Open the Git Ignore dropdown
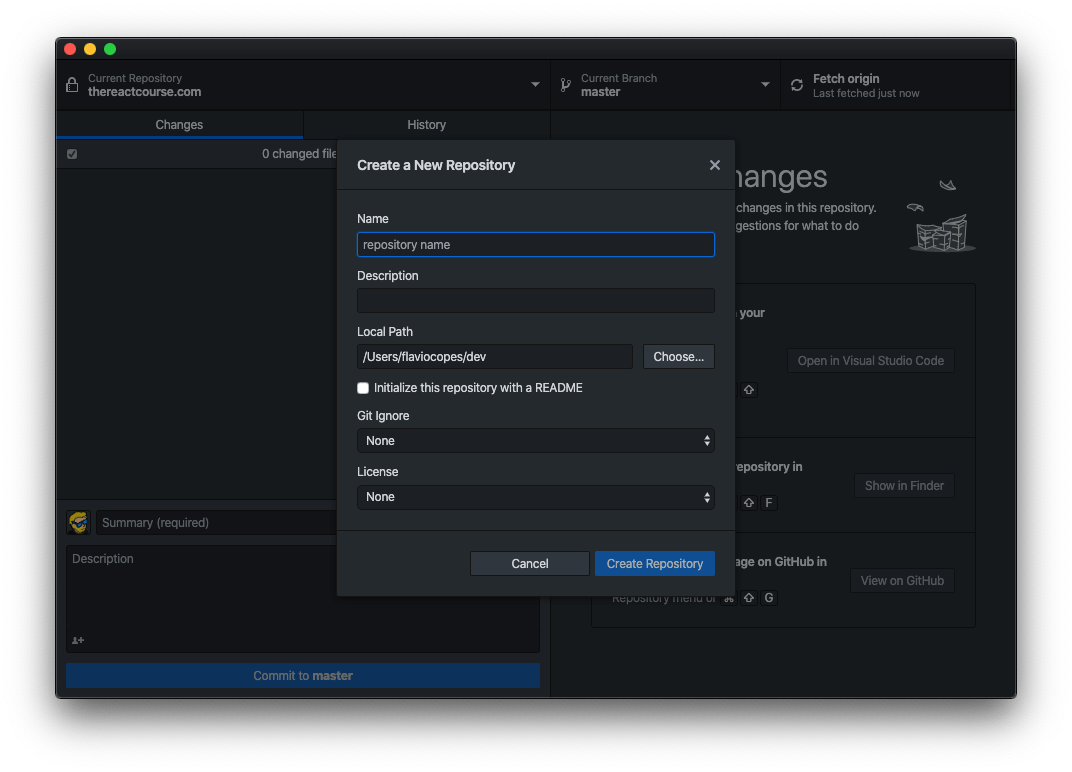 (535, 441)
